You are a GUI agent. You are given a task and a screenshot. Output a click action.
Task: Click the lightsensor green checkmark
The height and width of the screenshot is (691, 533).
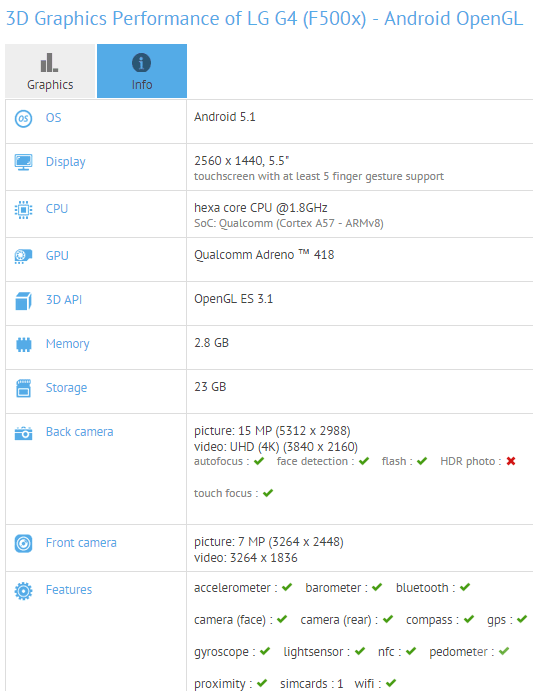coord(360,651)
